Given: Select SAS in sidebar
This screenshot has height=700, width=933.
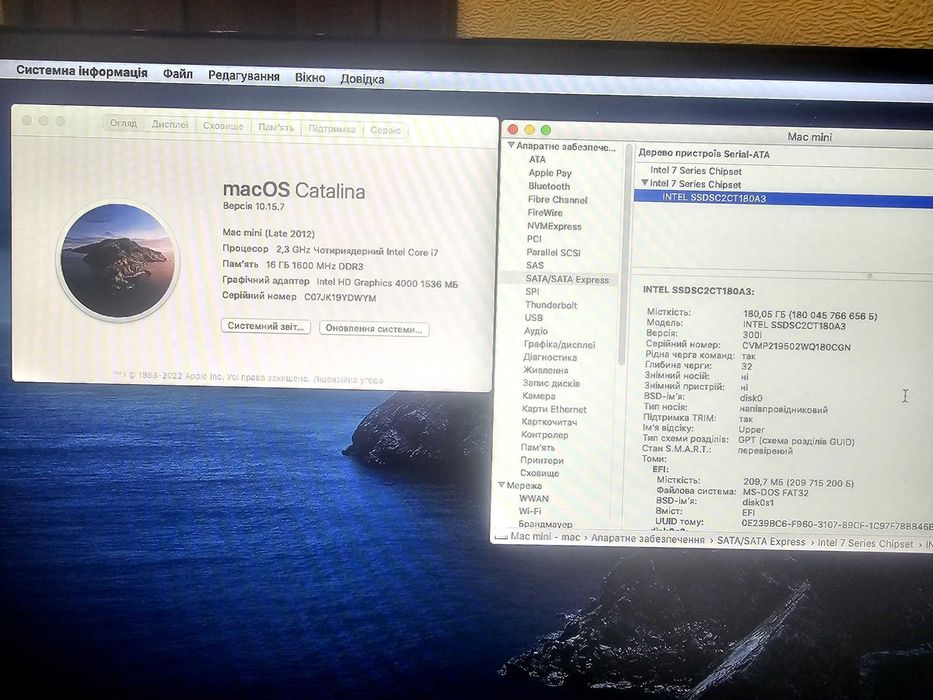Looking at the screenshot, I should [534, 265].
